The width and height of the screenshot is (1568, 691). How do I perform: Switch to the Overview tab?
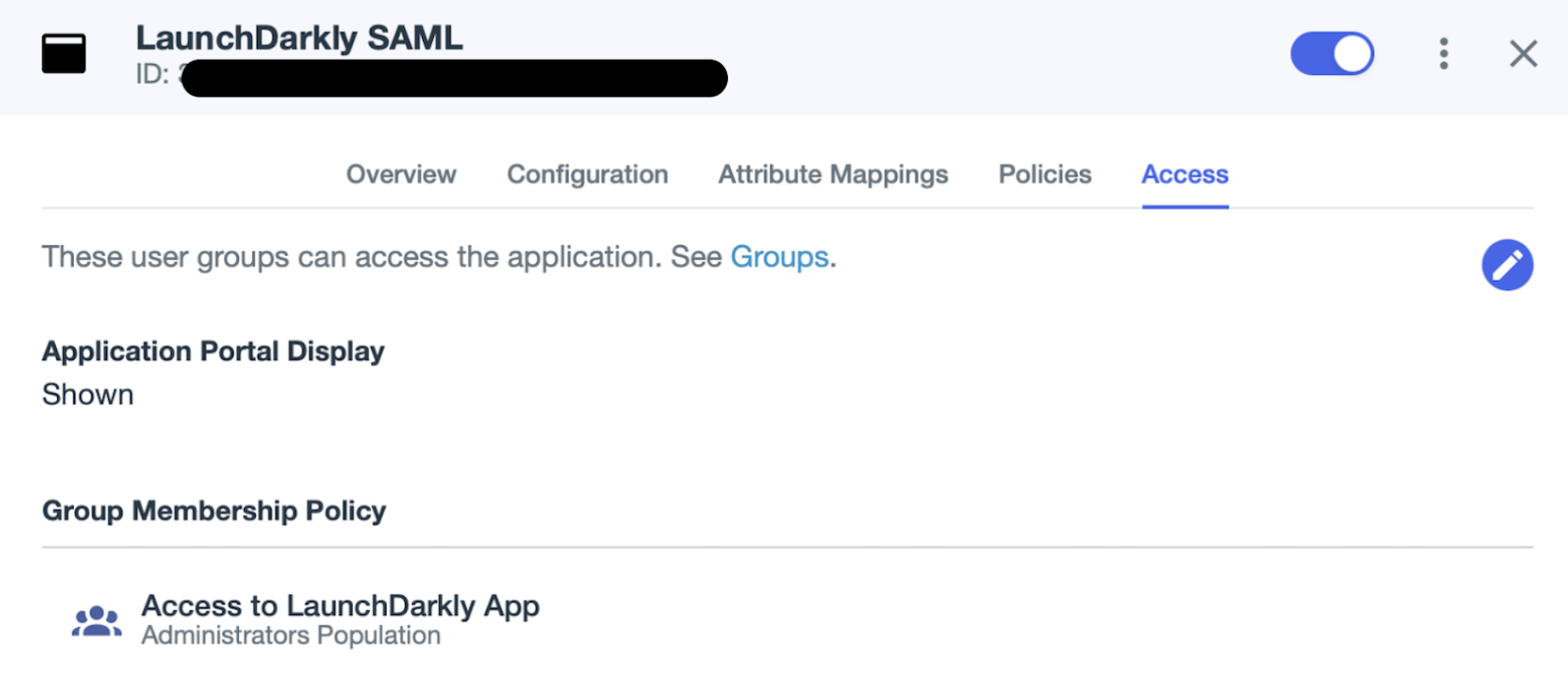(x=400, y=174)
